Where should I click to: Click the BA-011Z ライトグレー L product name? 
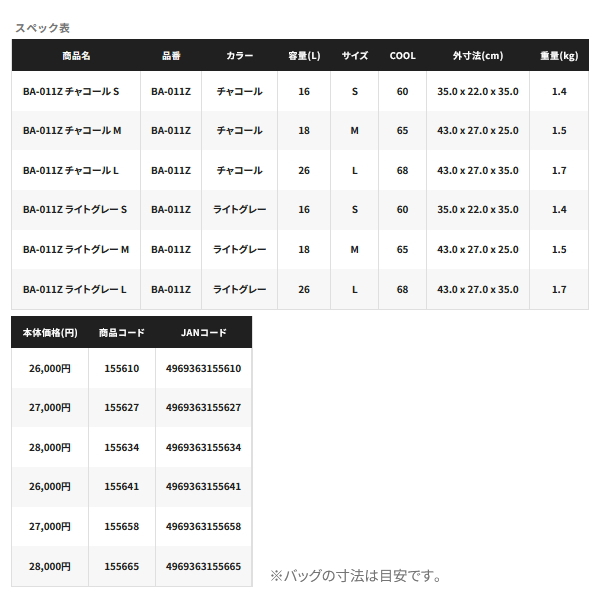[74, 290]
